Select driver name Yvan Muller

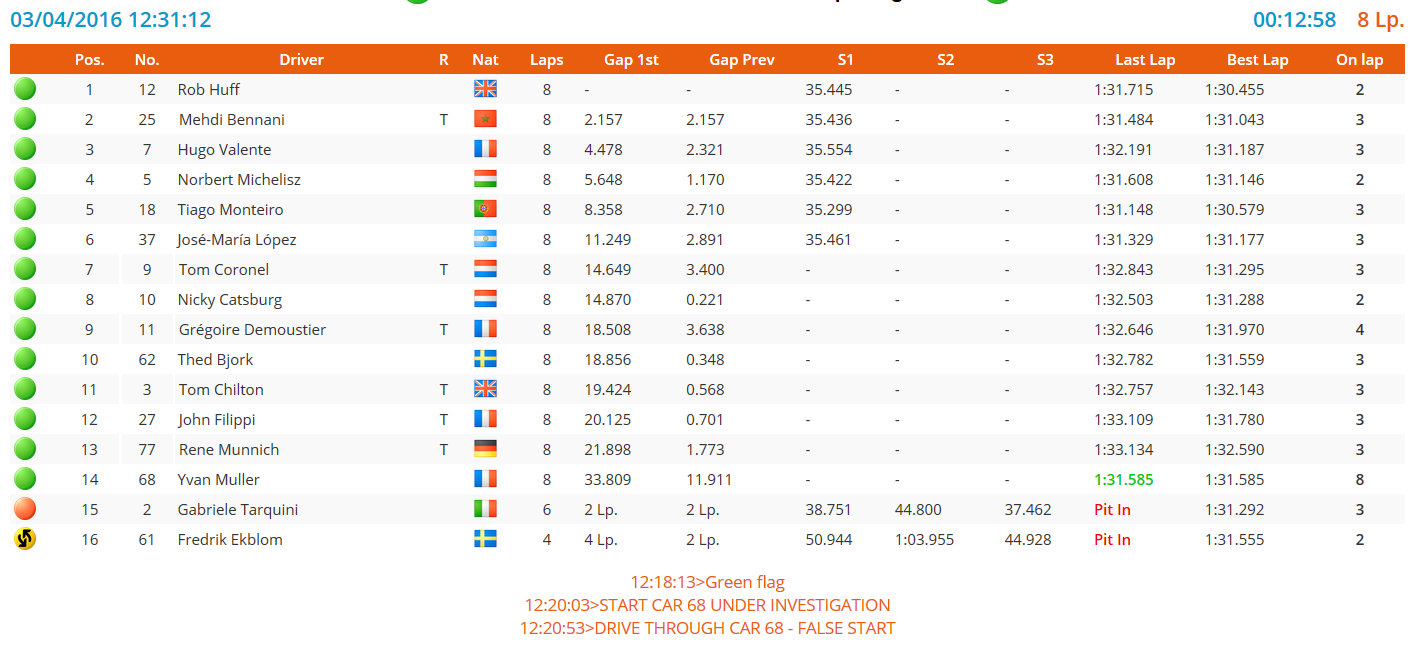pos(219,480)
